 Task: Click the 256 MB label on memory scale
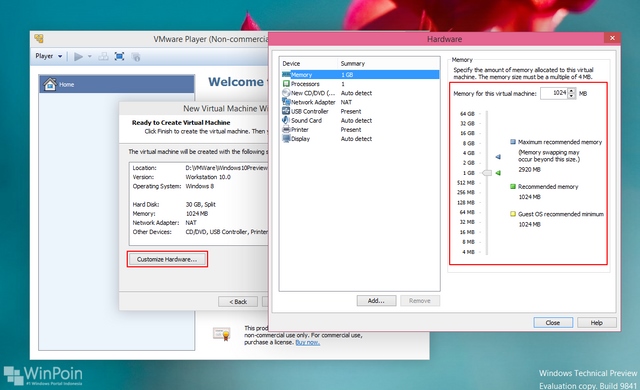(x=466, y=192)
